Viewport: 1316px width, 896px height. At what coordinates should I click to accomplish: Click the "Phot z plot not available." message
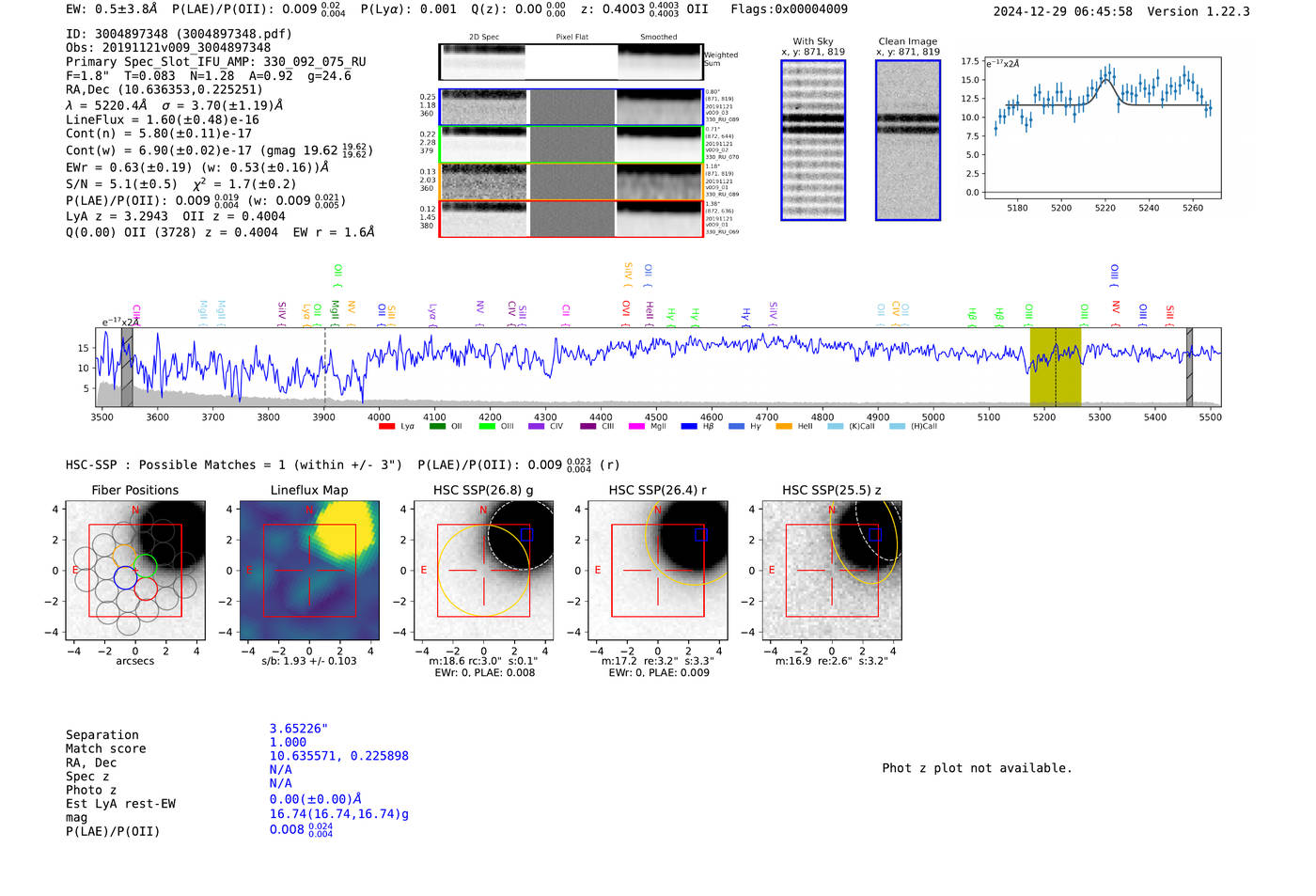(977, 768)
